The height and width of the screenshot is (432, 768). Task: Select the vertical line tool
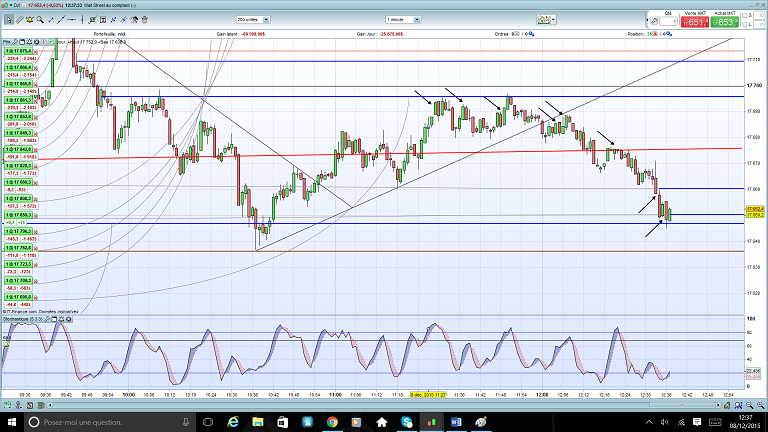82,20
